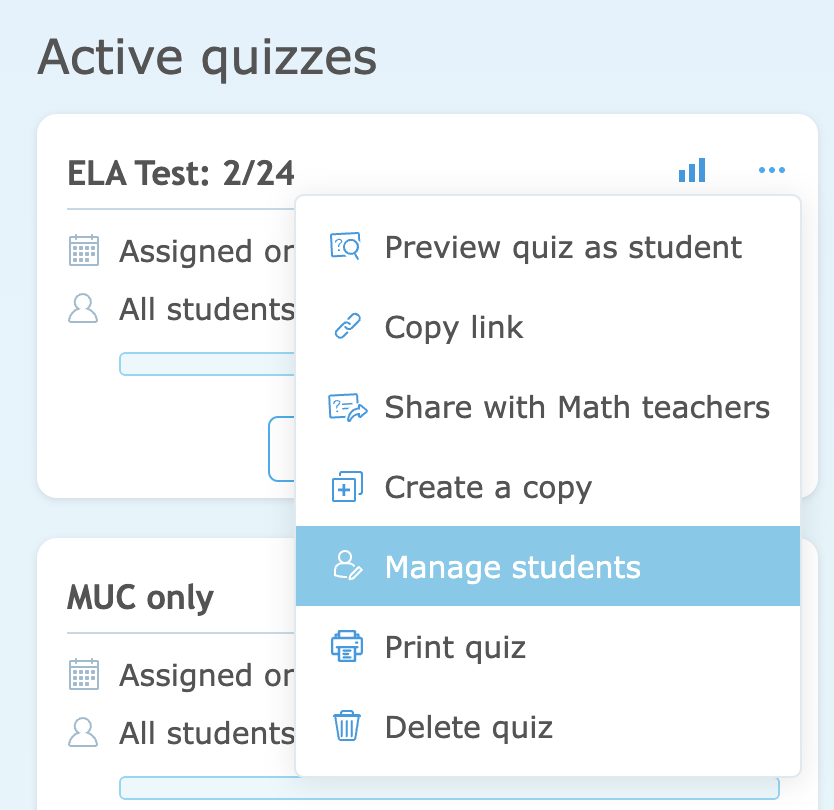This screenshot has height=810, width=834.
Task: Click the plus-document Create a copy icon
Action: pos(346,487)
